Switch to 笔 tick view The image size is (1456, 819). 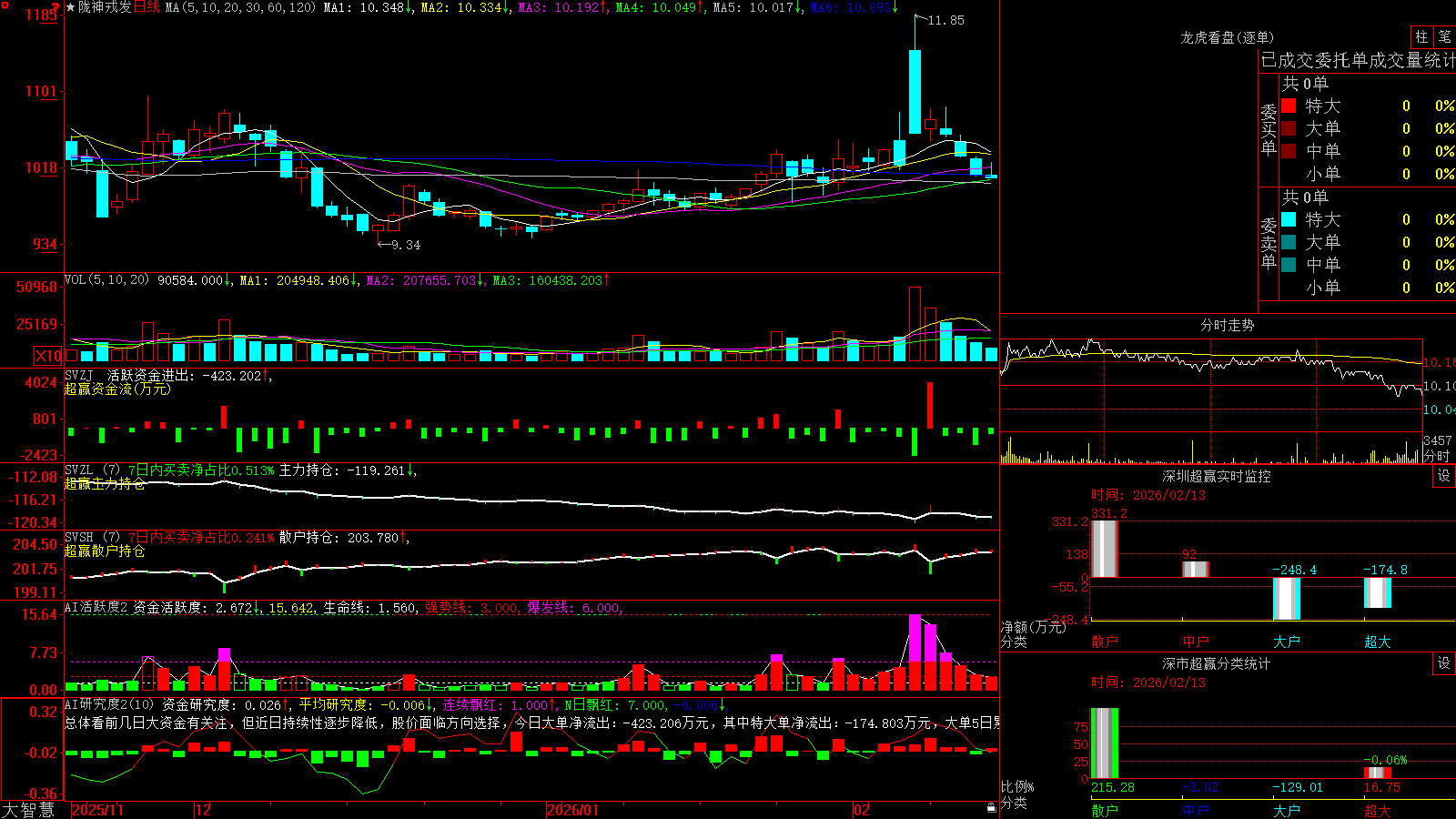coord(1444,37)
